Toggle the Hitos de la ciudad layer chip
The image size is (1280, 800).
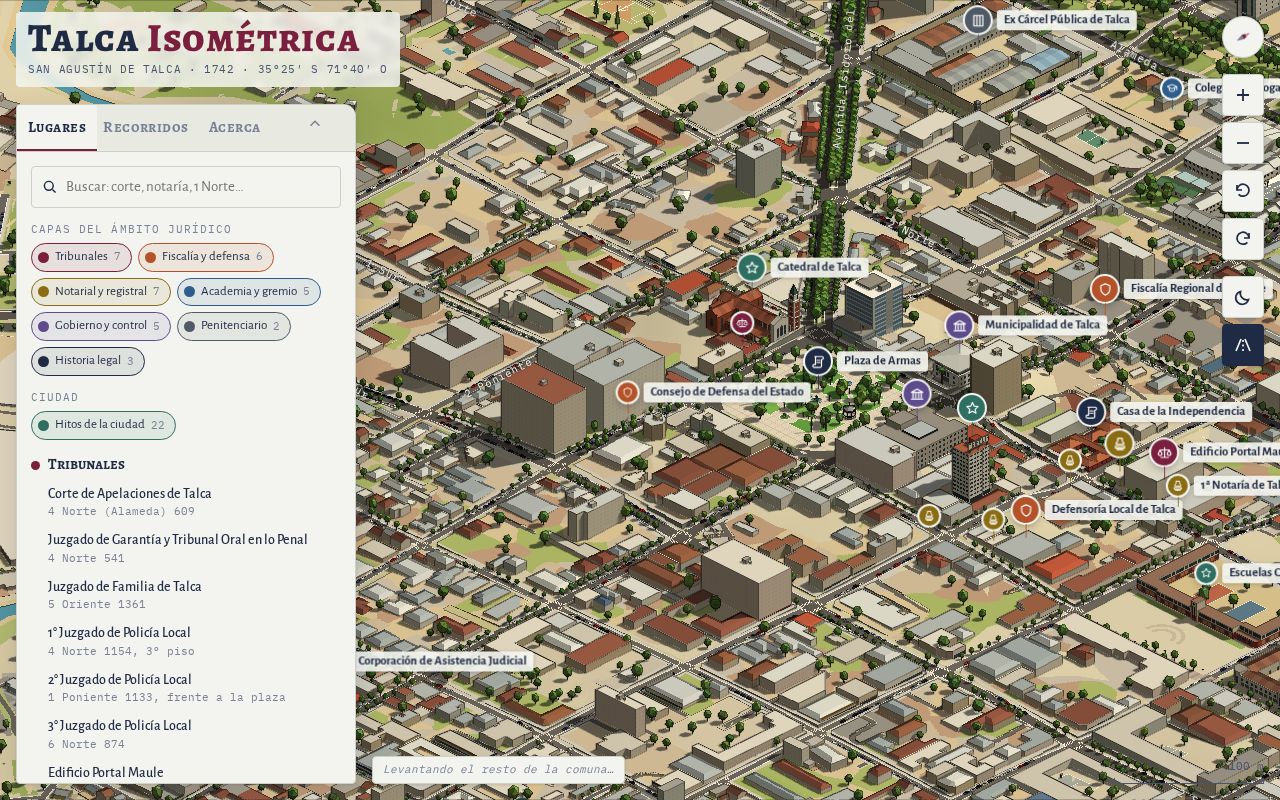(103, 425)
